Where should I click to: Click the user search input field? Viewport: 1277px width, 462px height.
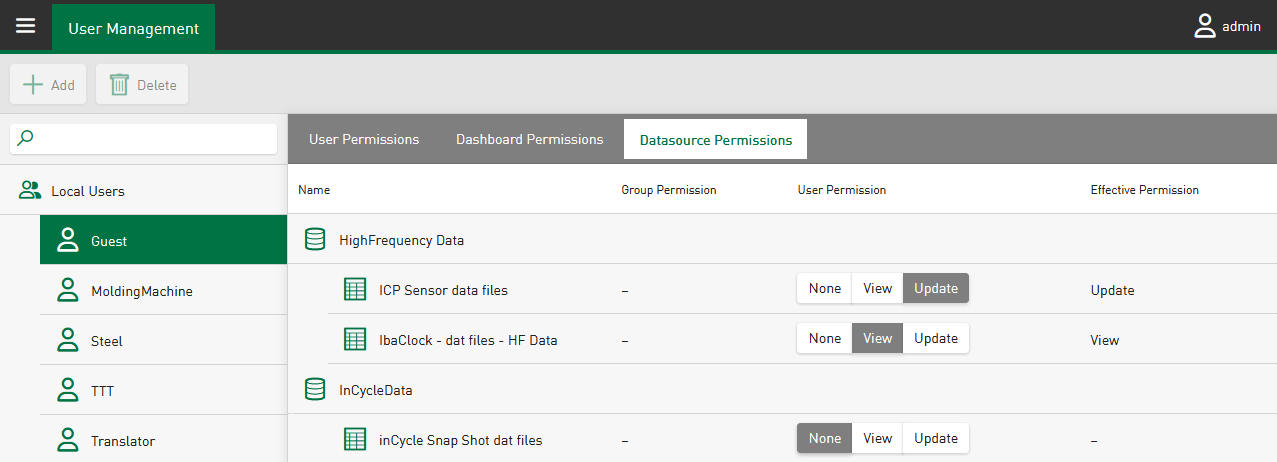150,139
